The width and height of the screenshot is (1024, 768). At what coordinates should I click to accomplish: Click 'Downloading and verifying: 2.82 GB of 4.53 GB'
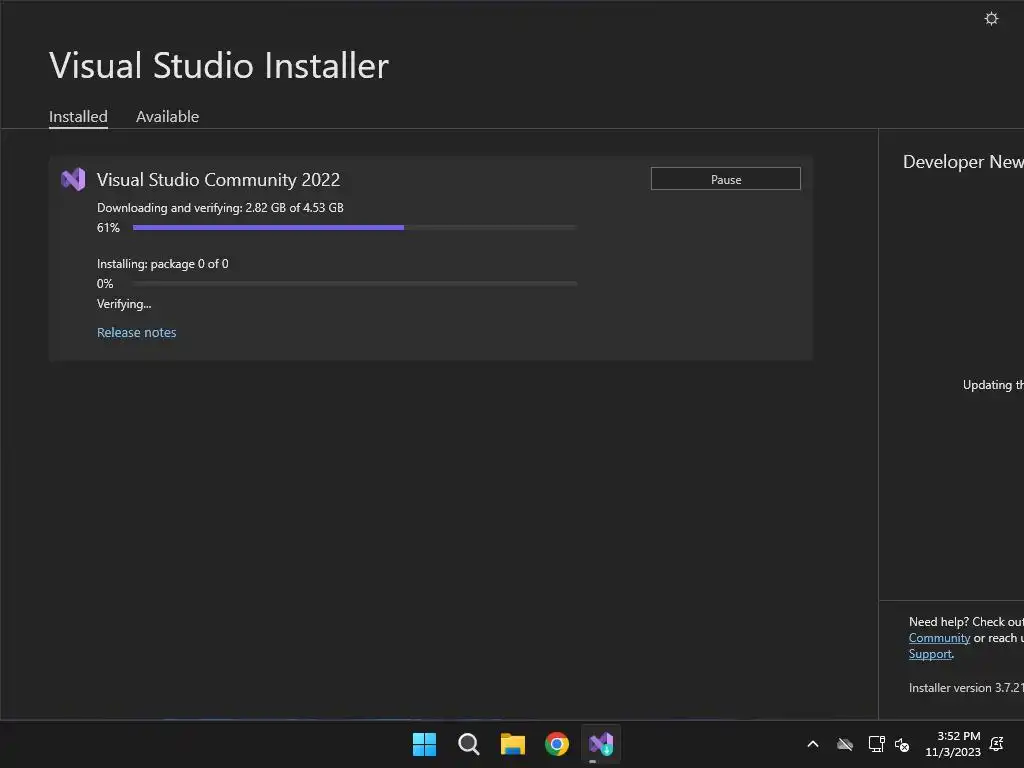point(220,208)
